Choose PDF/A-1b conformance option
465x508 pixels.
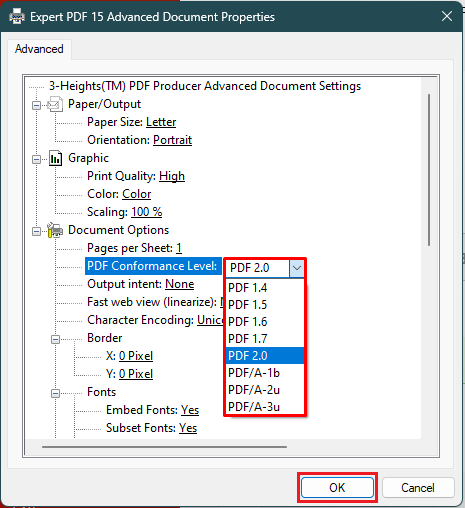click(x=265, y=373)
